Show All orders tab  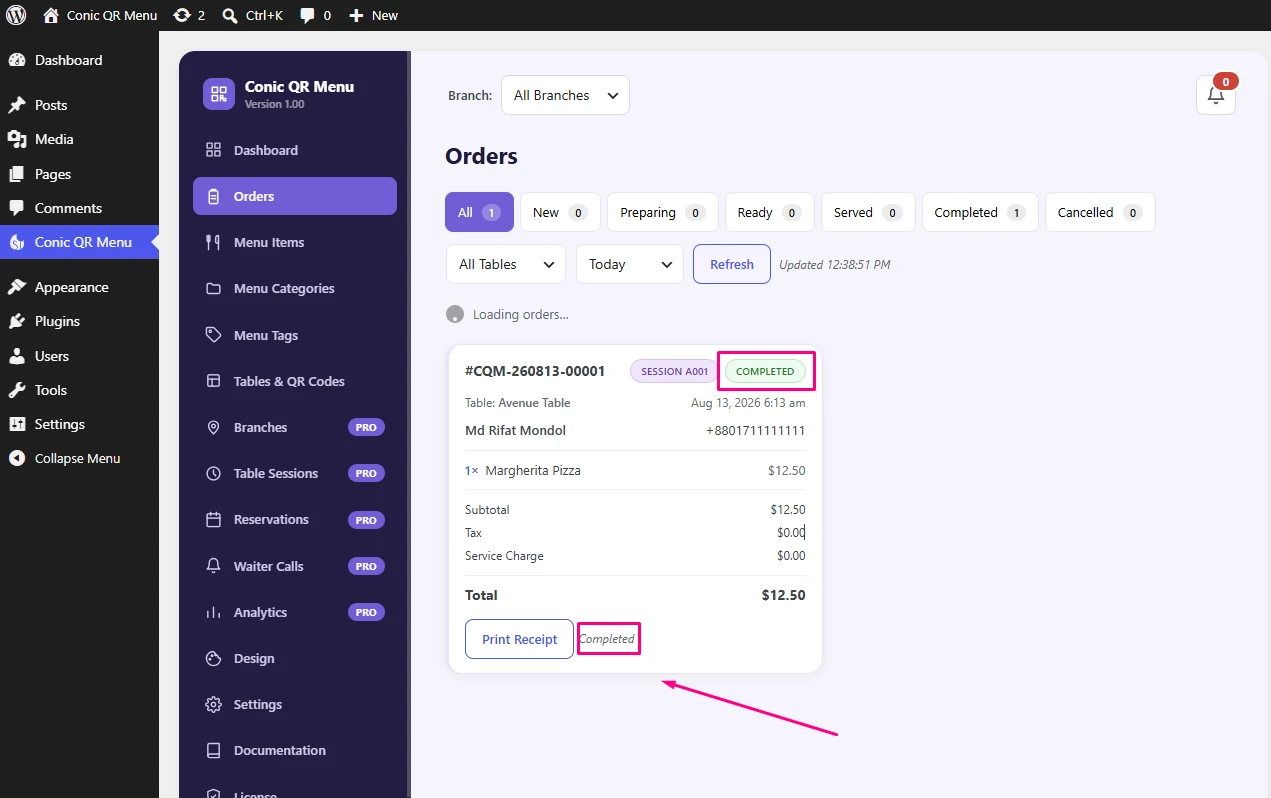[479, 212]
